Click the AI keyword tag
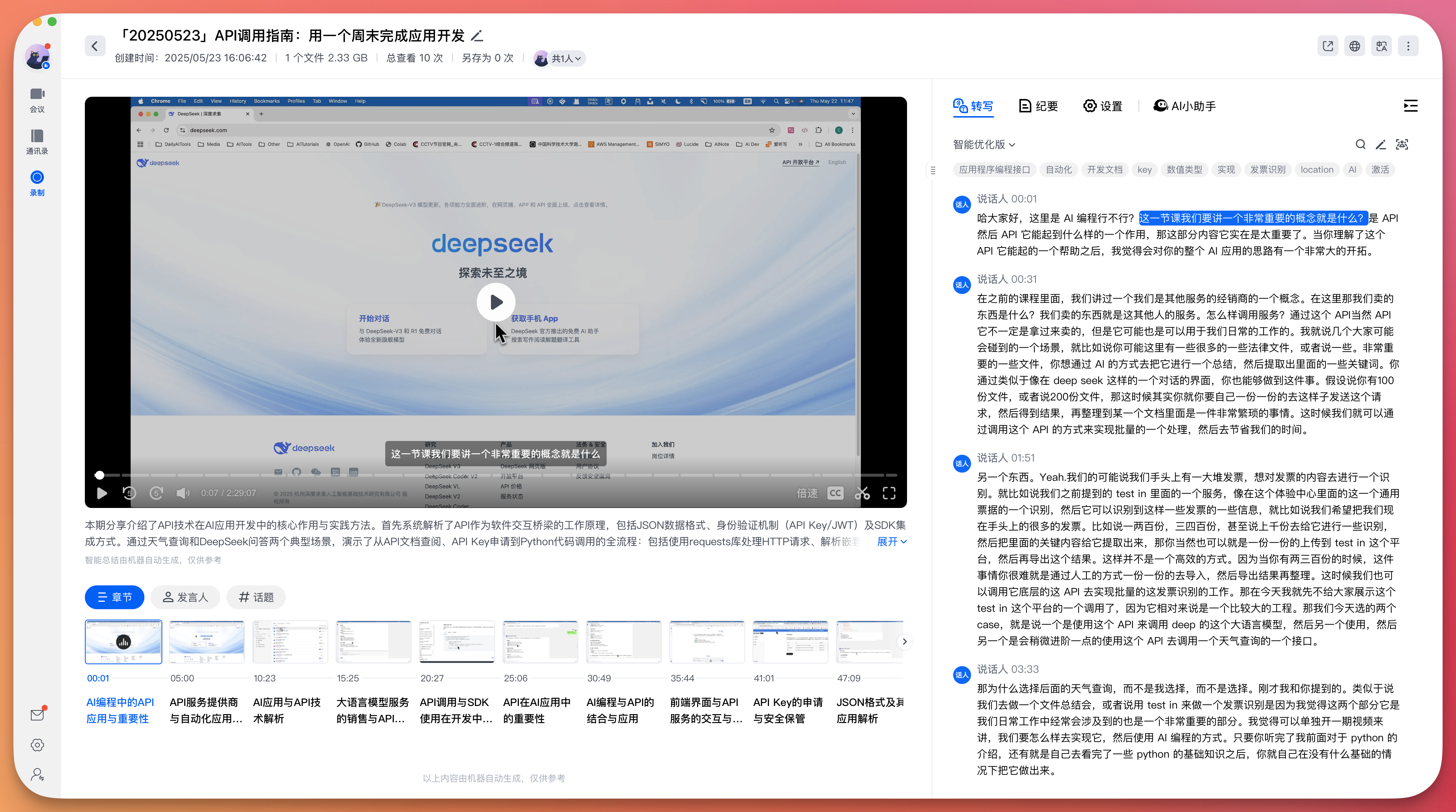 [x=1352, y=170]
